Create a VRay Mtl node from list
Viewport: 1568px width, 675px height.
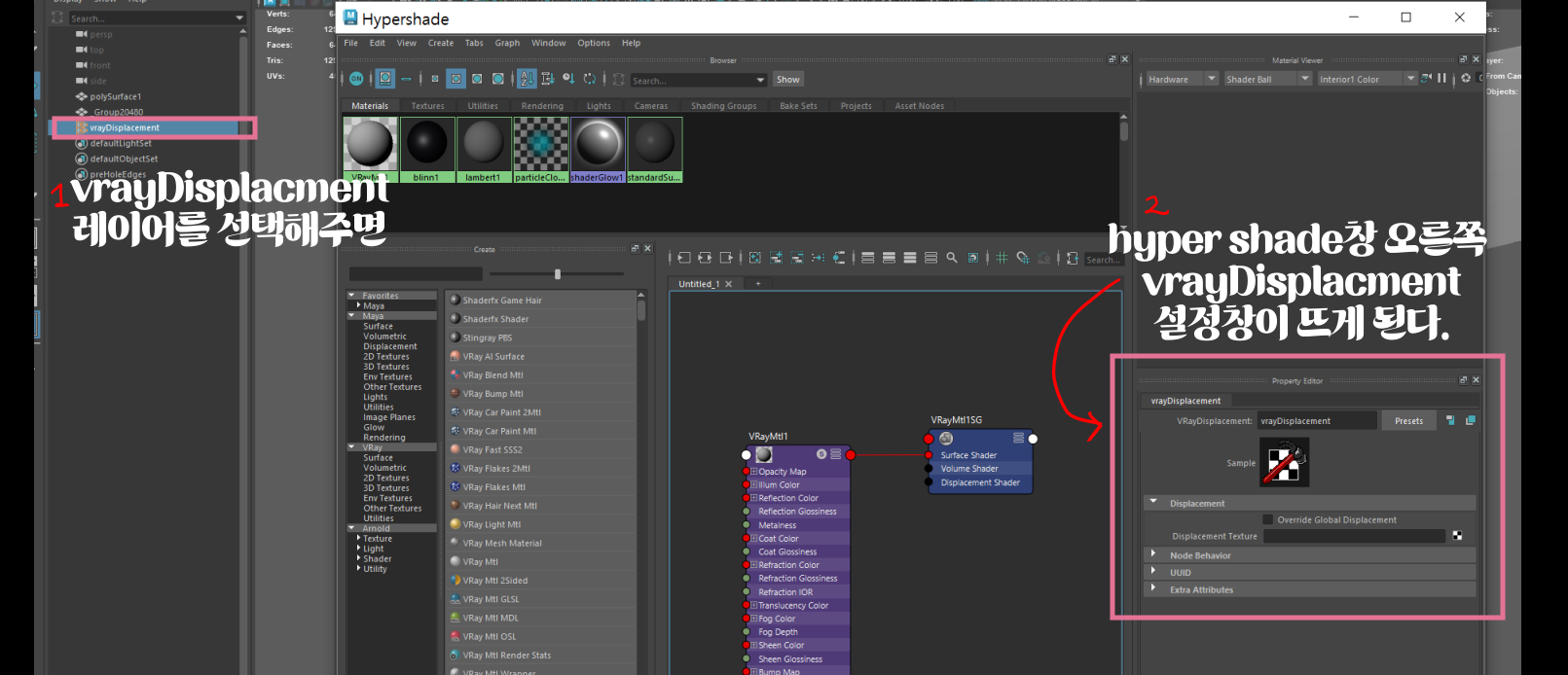(x=541, y=562)
